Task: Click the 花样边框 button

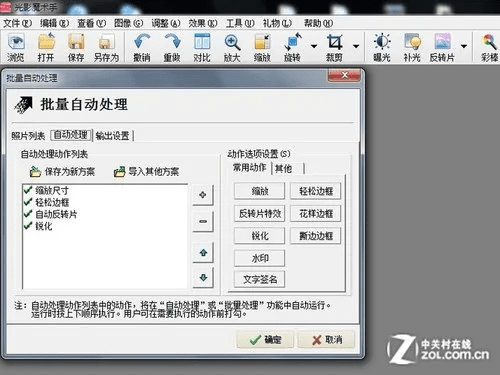Action: pyautogui.click(x=316, y=213)
